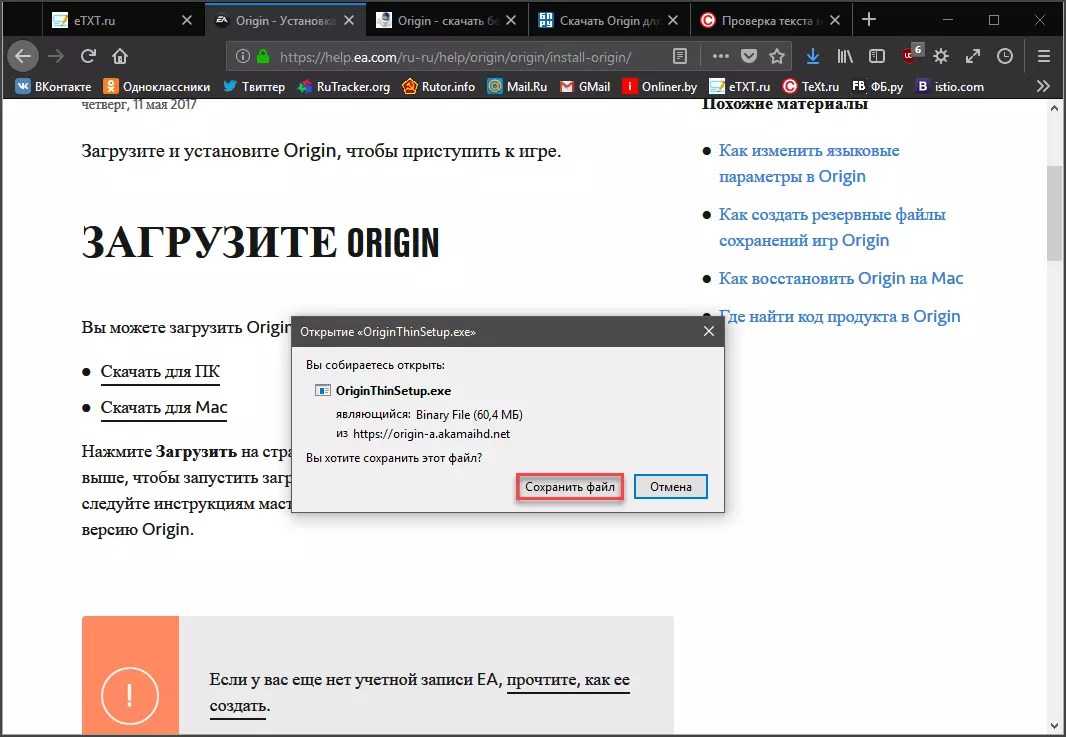1066x737 pixels.
Task: Open GMail bookmark
Action: [585, 86]
